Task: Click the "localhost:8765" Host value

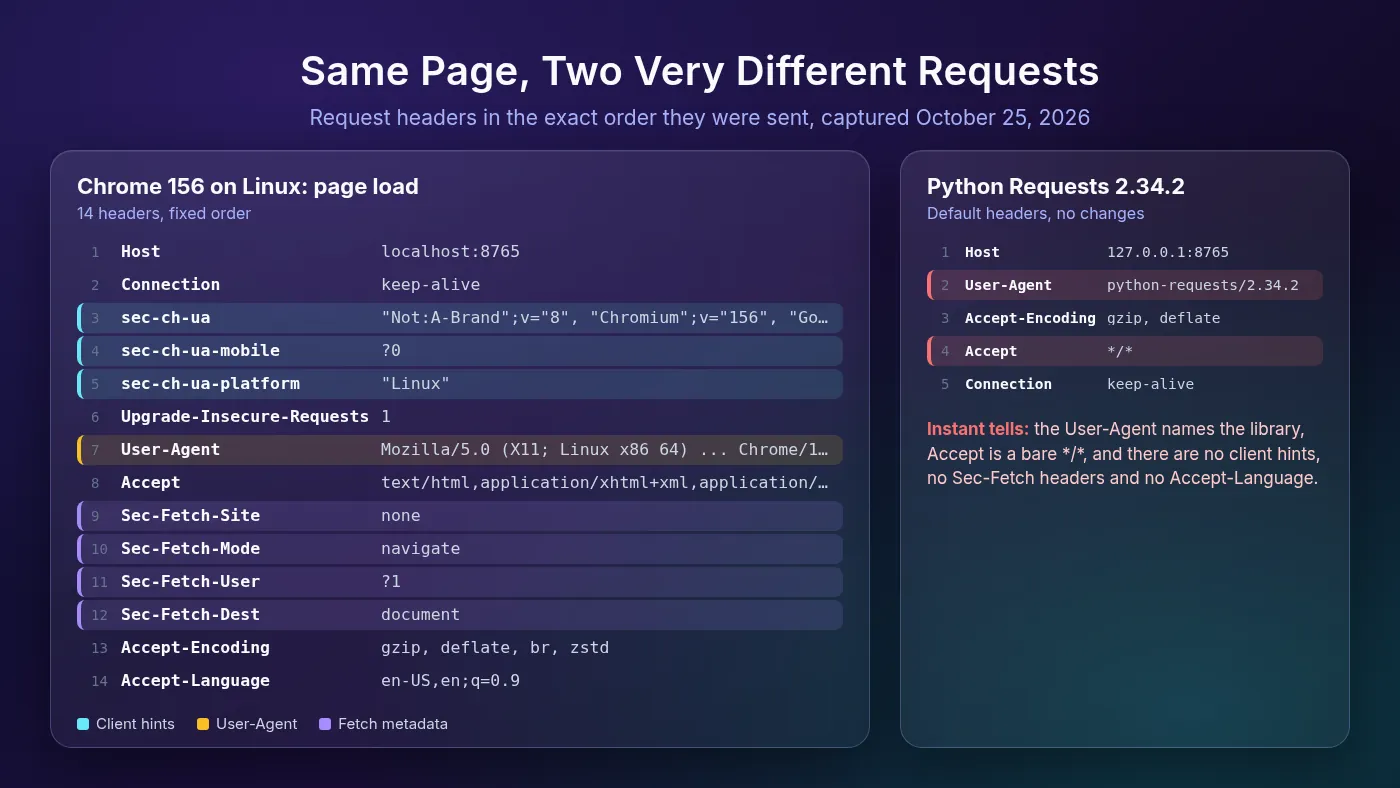Action: pyautogui.click(x=450, y=252)
